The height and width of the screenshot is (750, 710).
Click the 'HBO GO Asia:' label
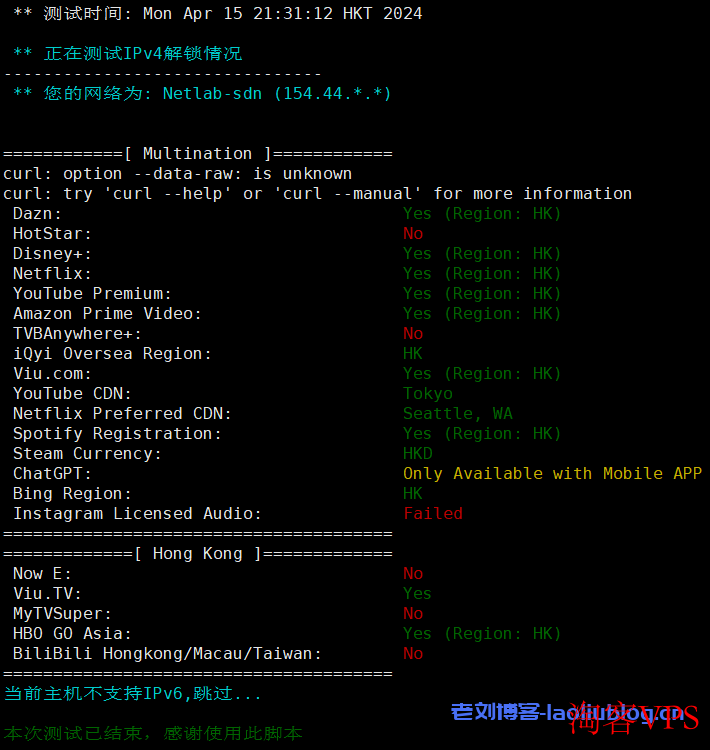[72, 634]
